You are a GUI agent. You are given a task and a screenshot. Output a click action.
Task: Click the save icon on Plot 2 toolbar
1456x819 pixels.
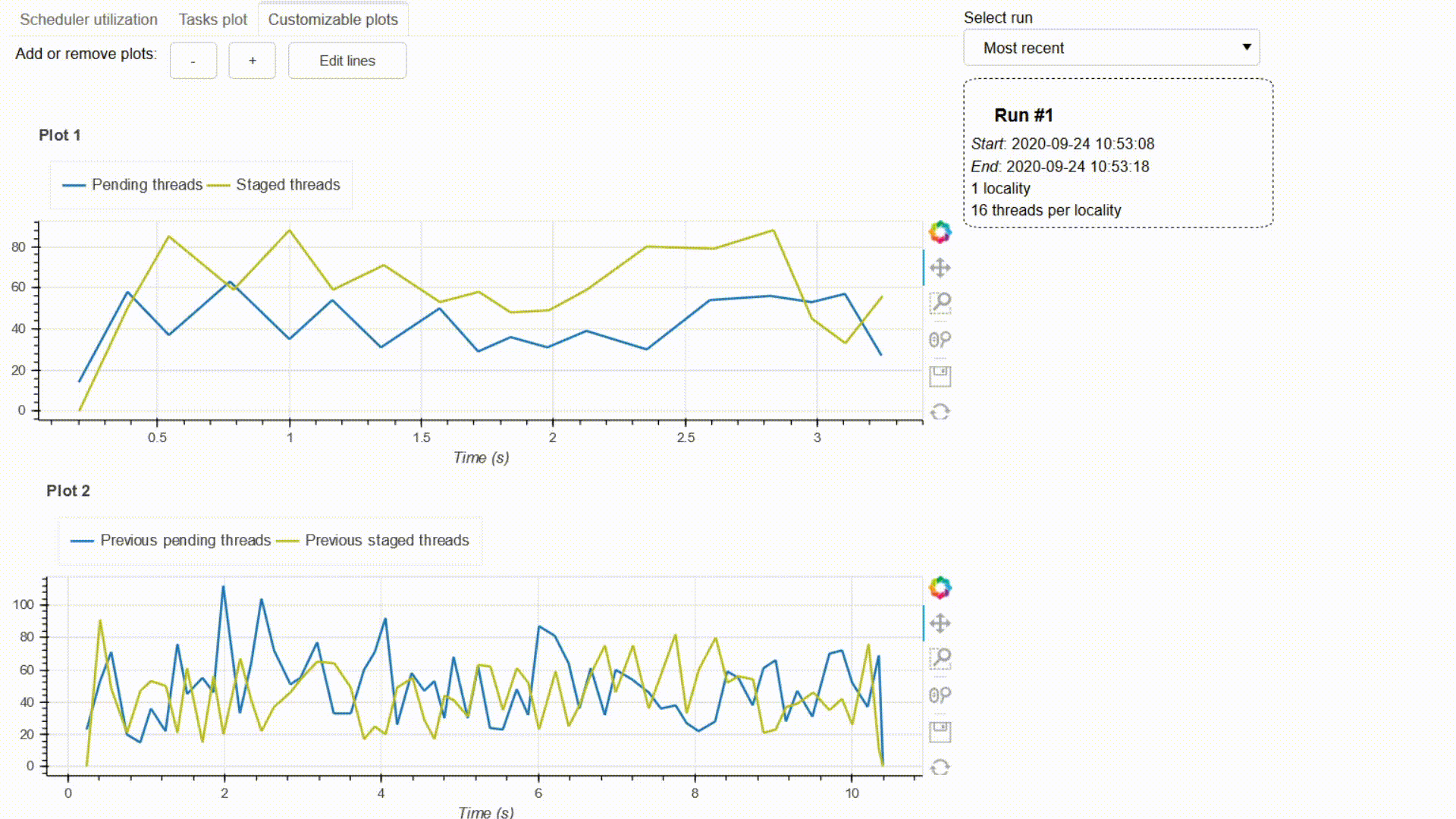(939, 731)
